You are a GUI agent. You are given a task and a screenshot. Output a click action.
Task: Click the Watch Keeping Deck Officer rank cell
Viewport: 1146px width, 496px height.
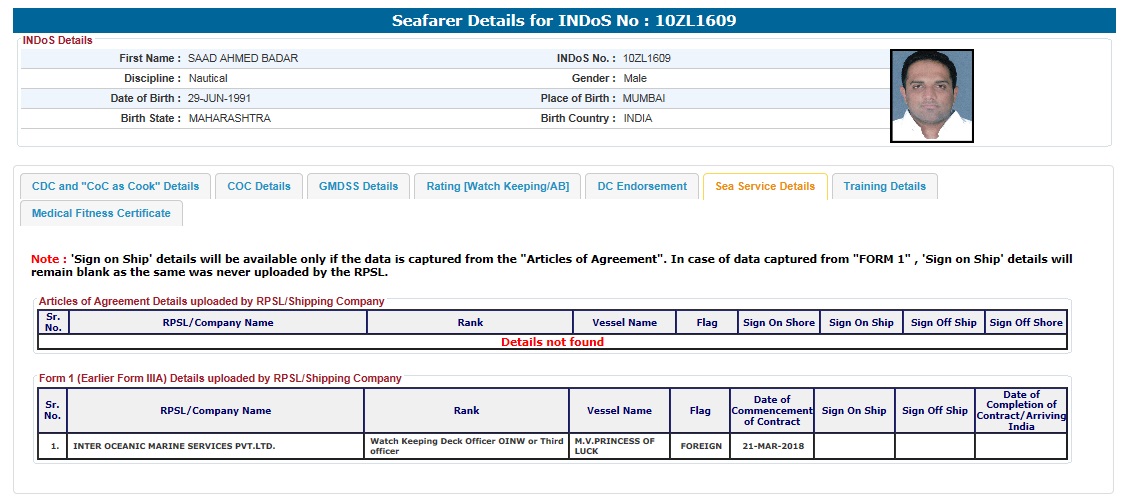[467, 446]
